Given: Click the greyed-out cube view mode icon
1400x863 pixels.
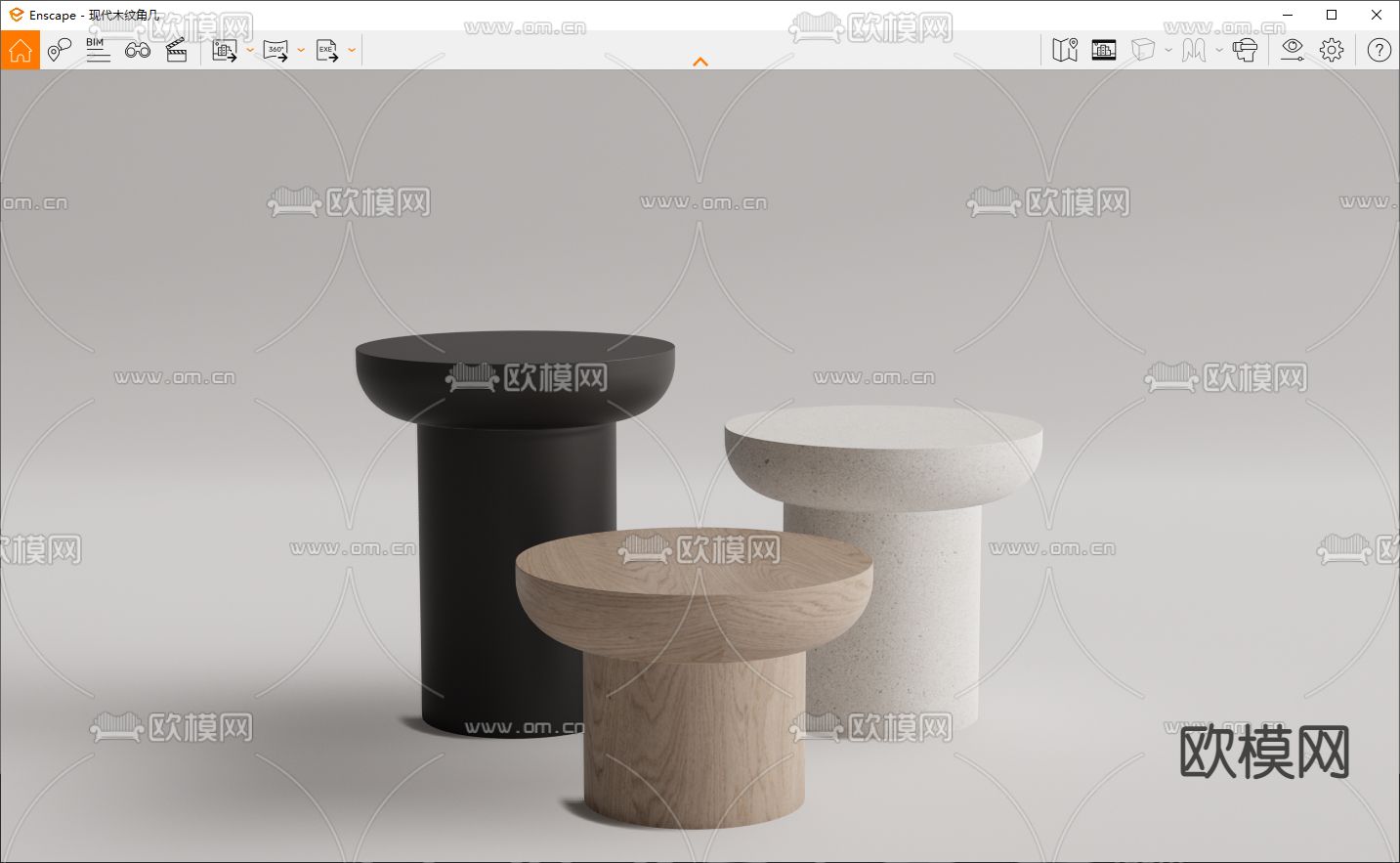Looking at the screenshot, I should [1143, 50].
